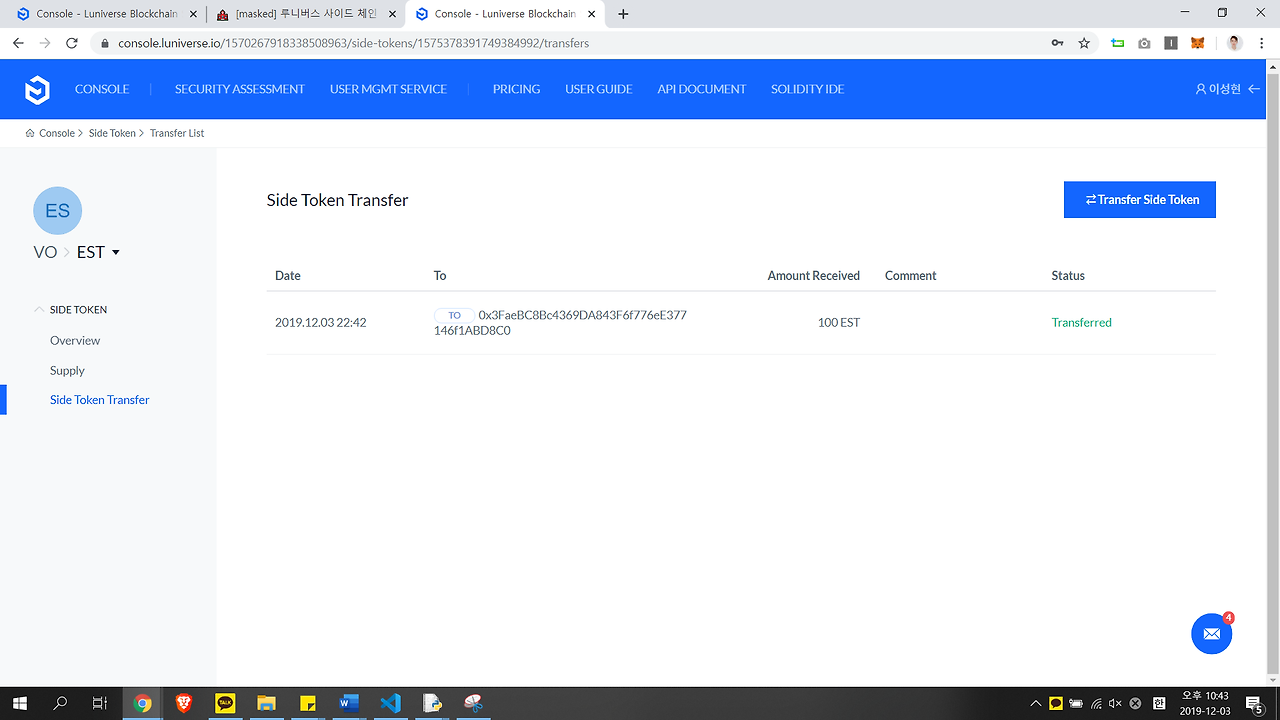Select PRICING in the top navigation

point(516,89)
